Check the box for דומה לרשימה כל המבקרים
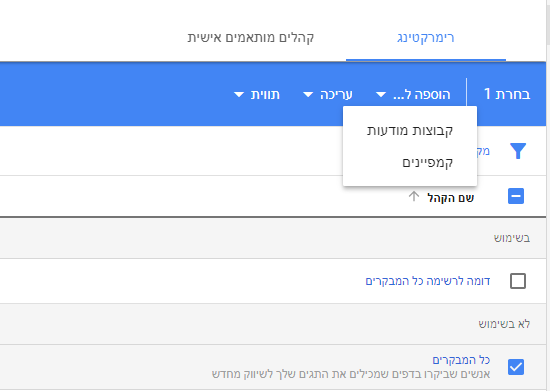Screen dimensions: 550x391 [x=518, y=281]
